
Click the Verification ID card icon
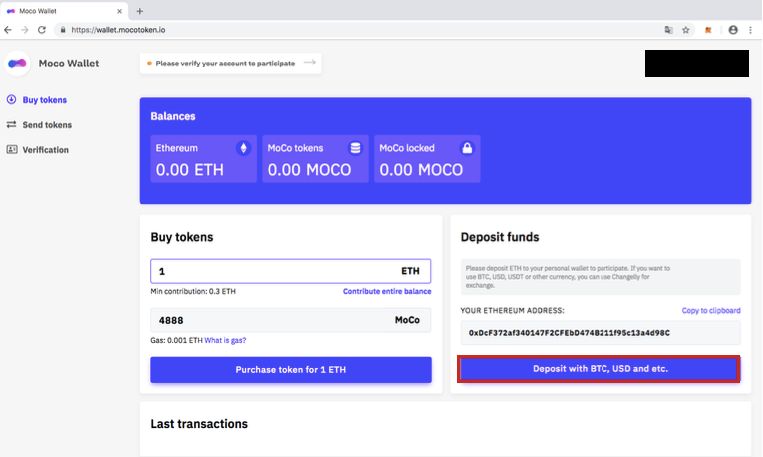[12, 149]
